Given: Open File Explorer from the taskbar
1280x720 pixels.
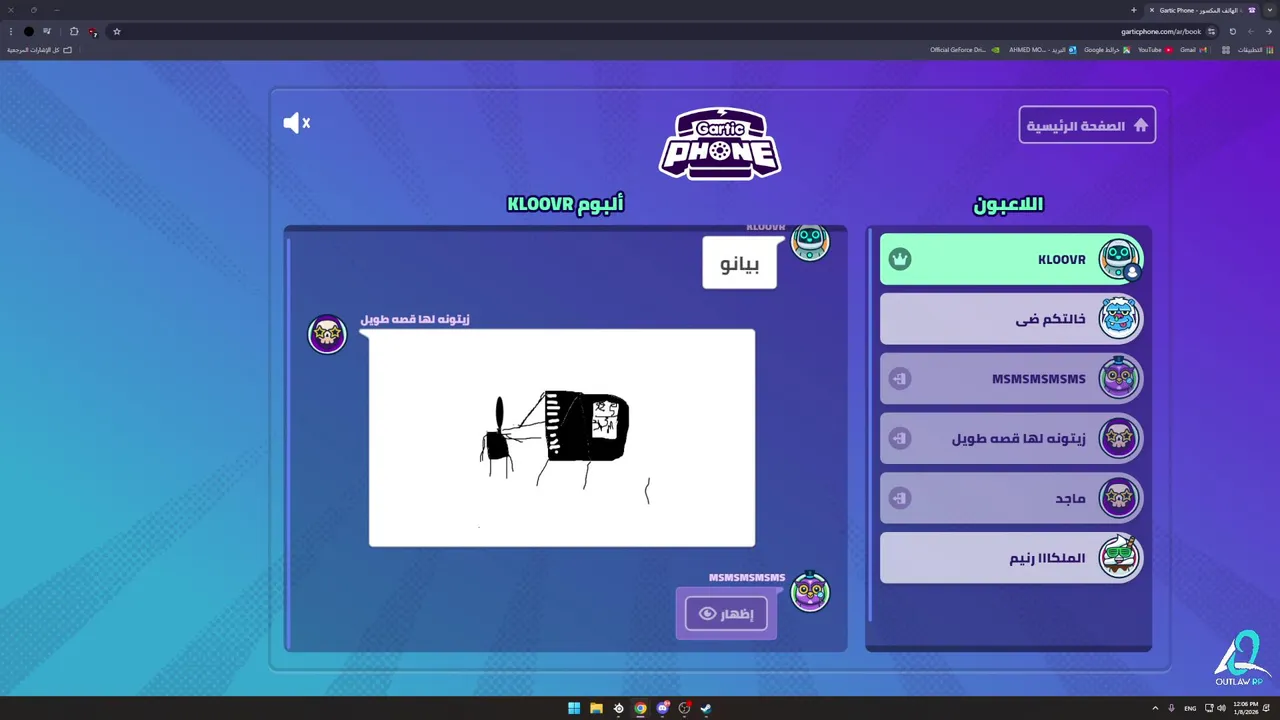Looking at the screenshot, I should point(596,708).
